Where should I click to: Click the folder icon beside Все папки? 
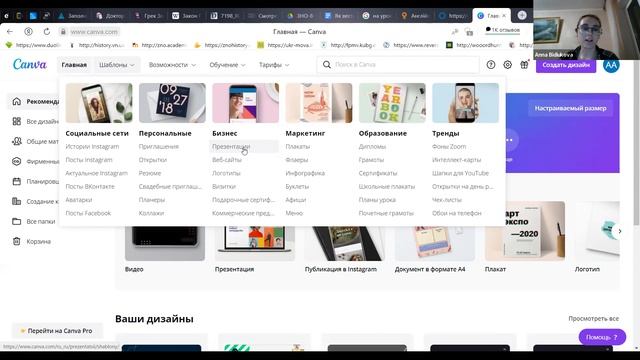(x=16, y=221)
